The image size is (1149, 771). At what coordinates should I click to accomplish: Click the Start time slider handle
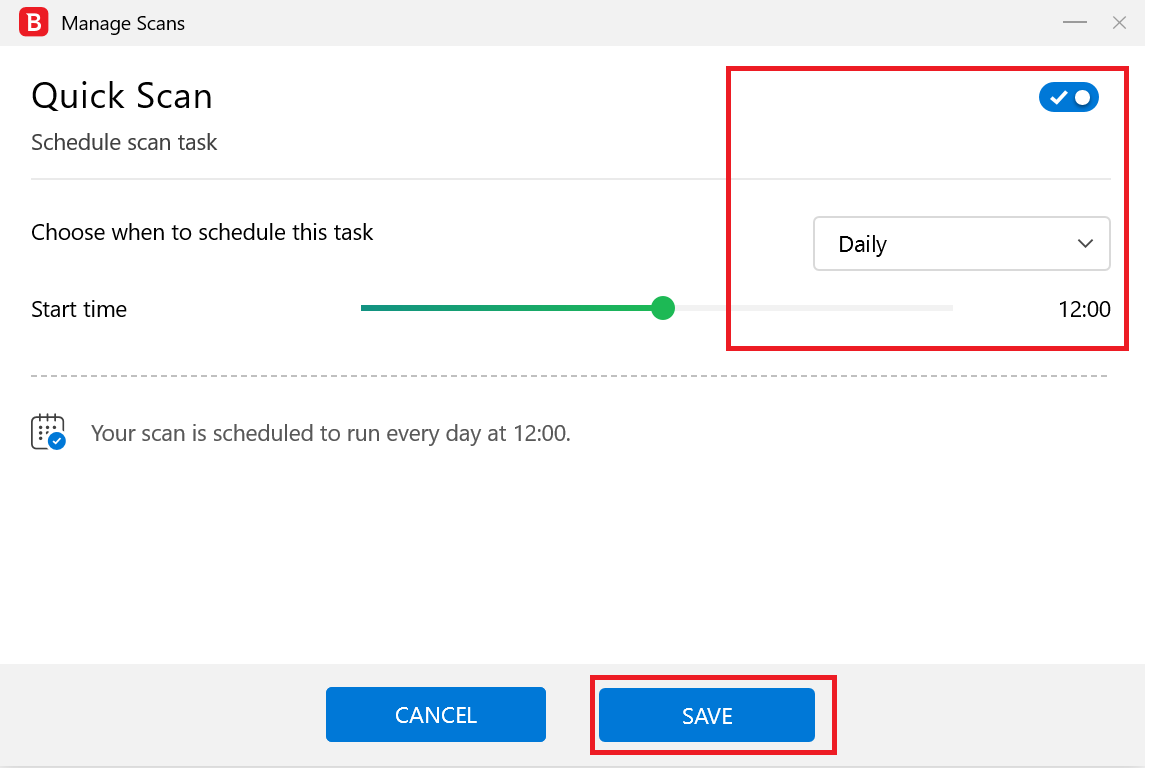tap(665, 309)
